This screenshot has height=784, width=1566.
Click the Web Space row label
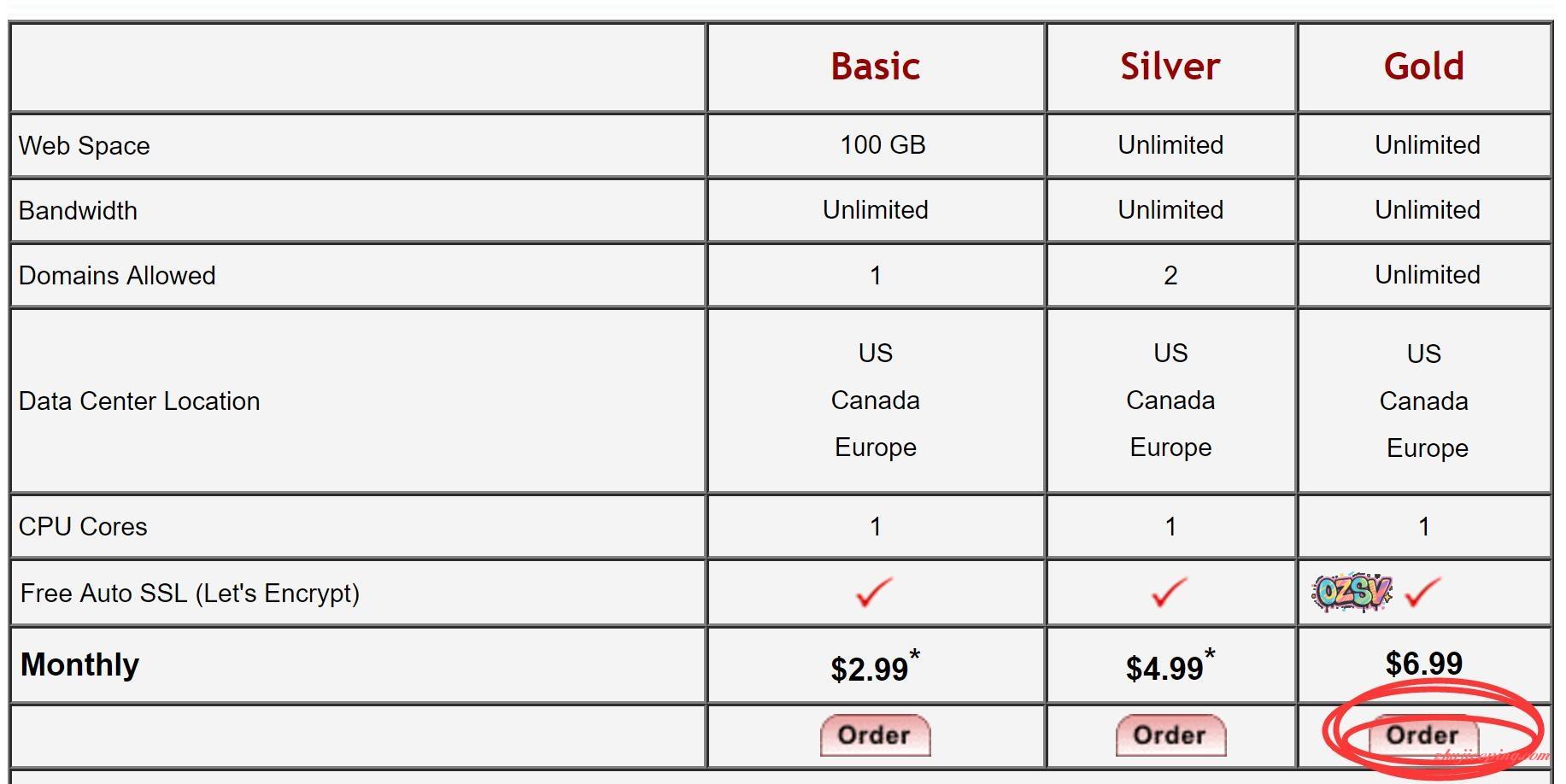click(x=84, y=146)
